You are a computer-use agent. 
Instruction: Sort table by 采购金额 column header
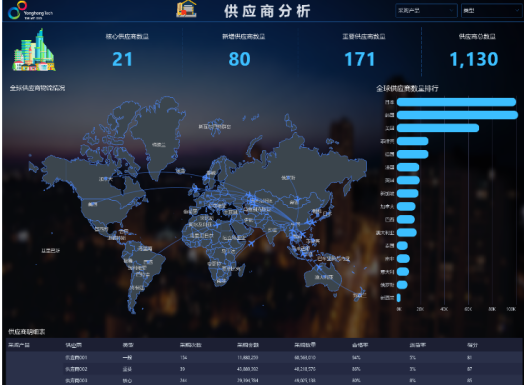(x=248, y=345)
